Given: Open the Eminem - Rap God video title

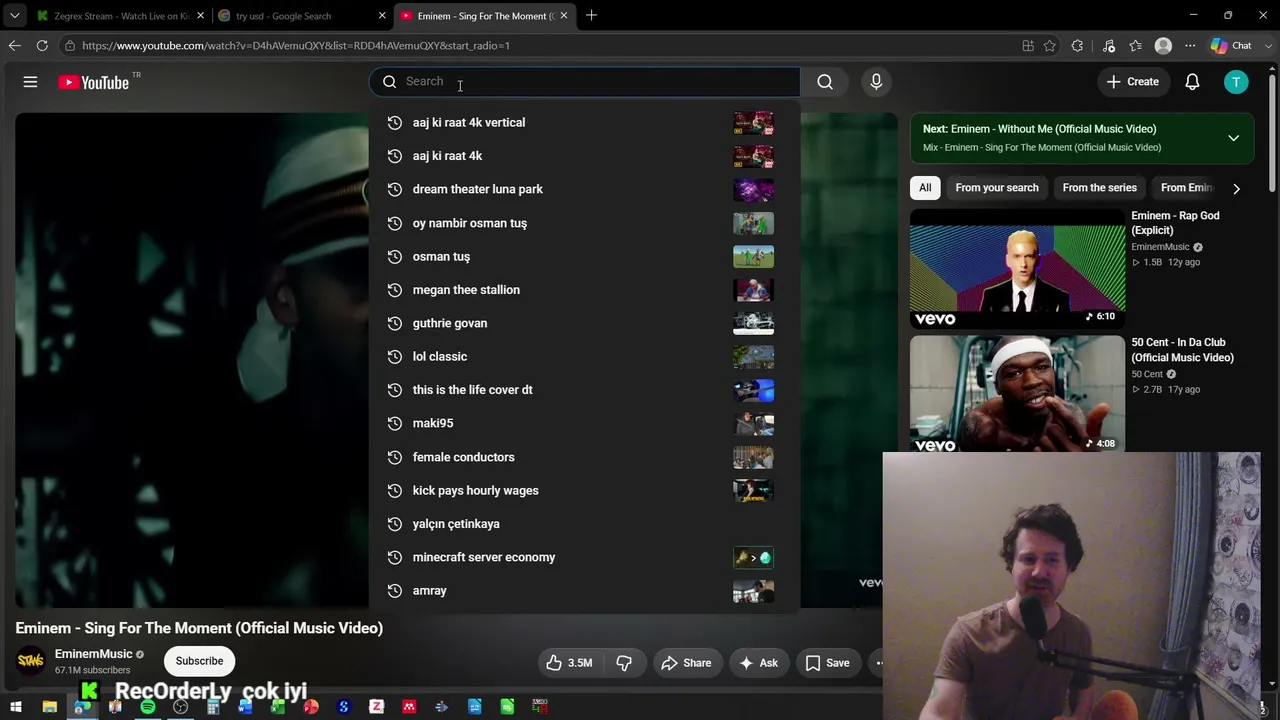Looking at the screenshot, I should [x=1175, y=223].
